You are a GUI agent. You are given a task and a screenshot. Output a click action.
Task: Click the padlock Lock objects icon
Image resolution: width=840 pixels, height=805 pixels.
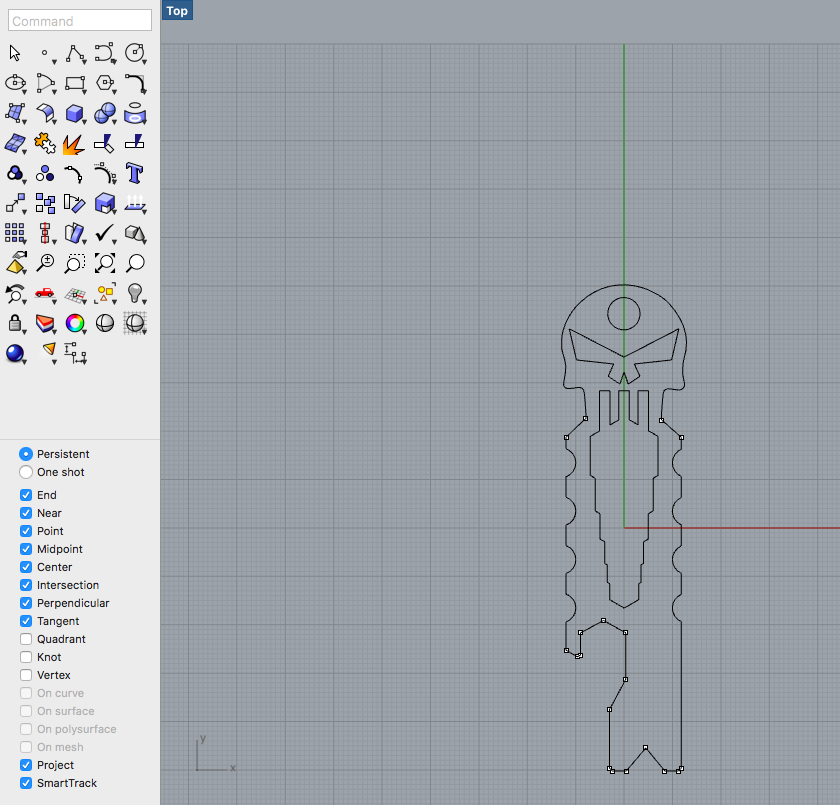tap(15, 323)
